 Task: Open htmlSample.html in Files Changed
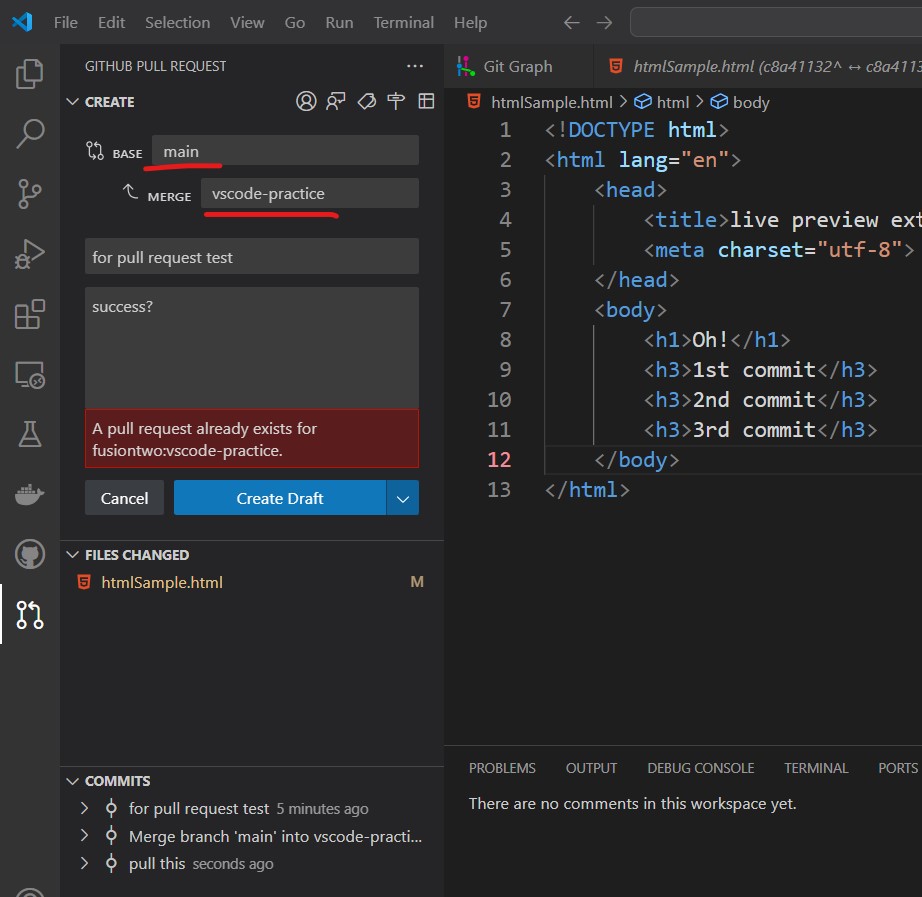pyautogui.click(x=162, y=582)
